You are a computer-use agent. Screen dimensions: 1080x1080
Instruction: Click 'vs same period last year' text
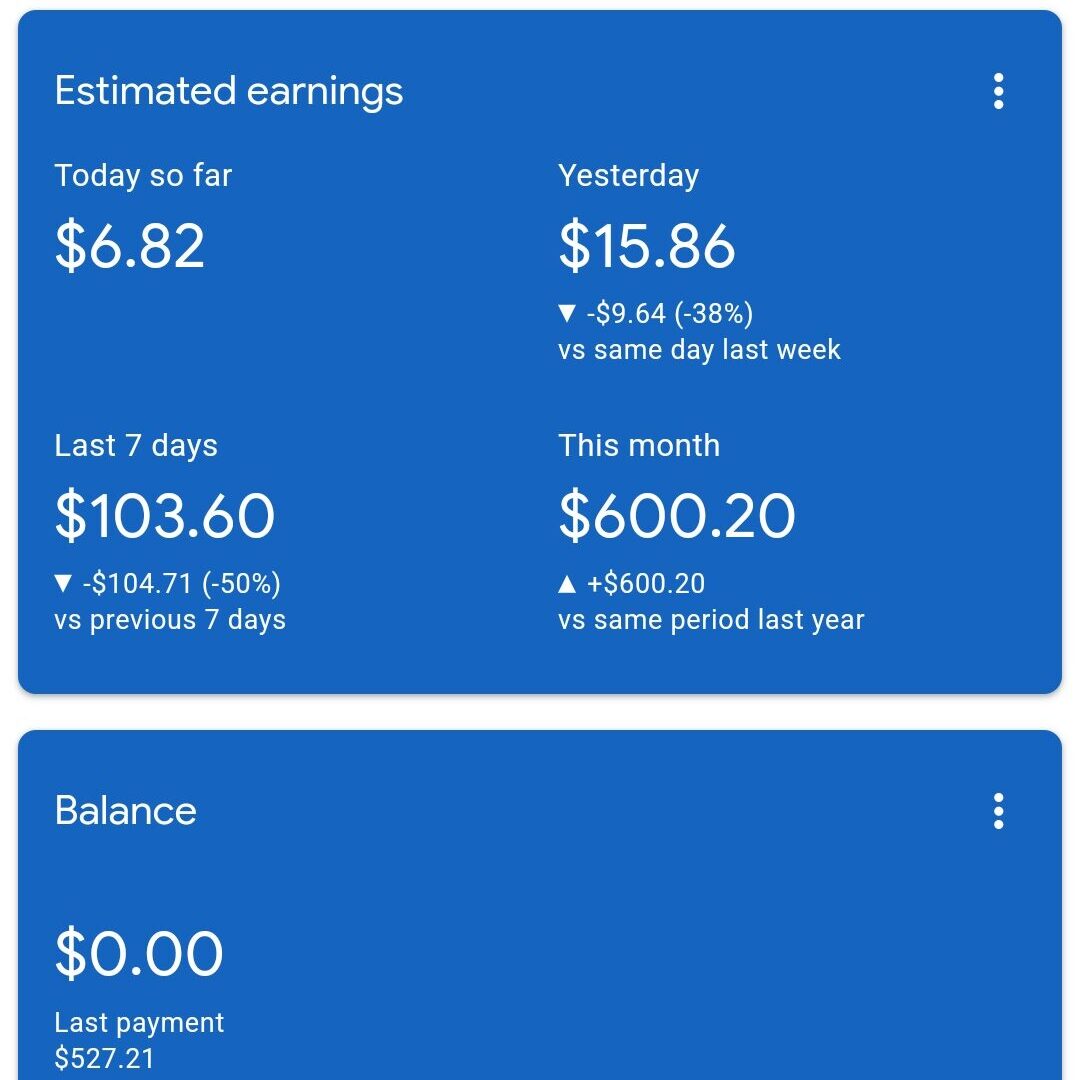711,620
